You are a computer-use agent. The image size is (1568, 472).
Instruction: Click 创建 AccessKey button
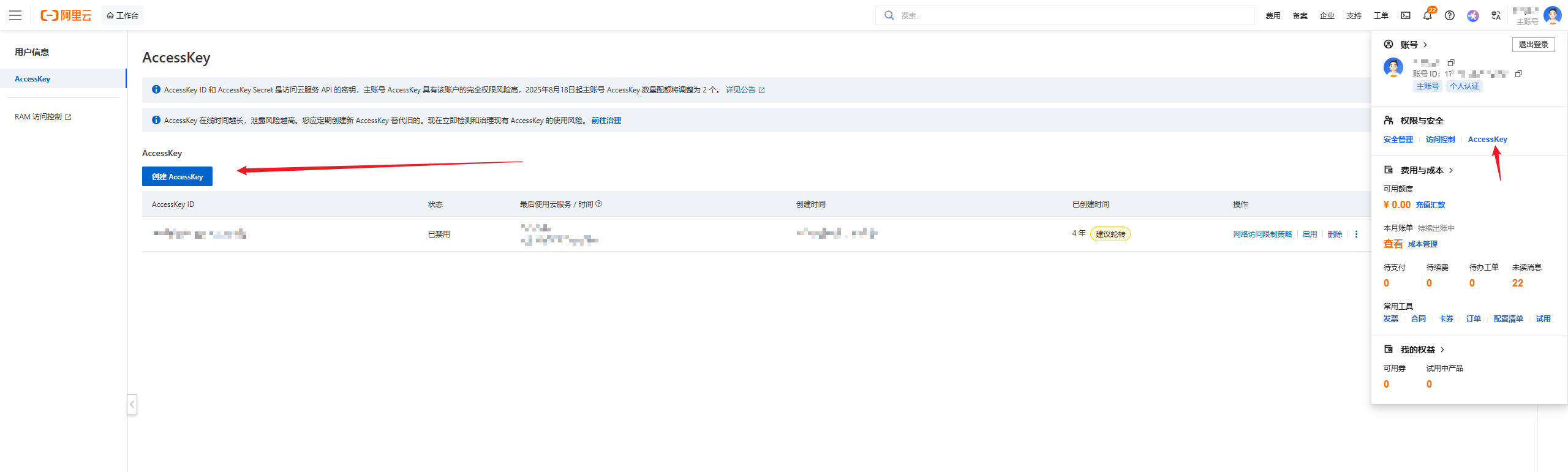click(177, 176)
